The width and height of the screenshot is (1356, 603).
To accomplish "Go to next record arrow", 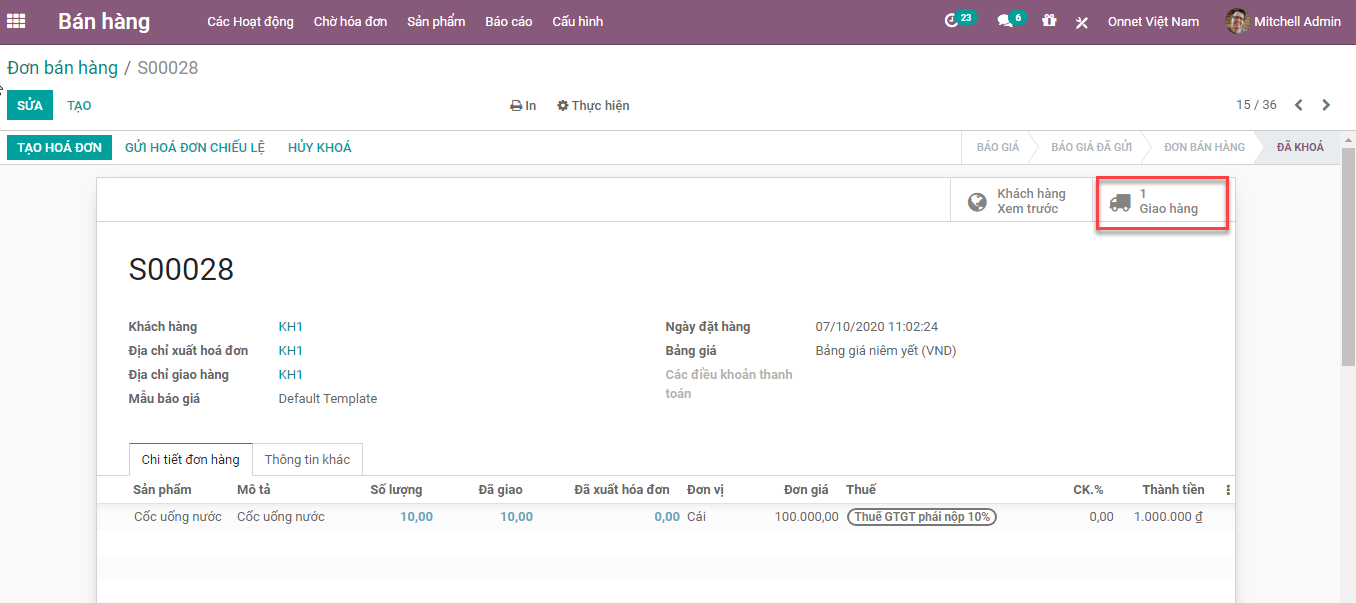I will 1326,105.
